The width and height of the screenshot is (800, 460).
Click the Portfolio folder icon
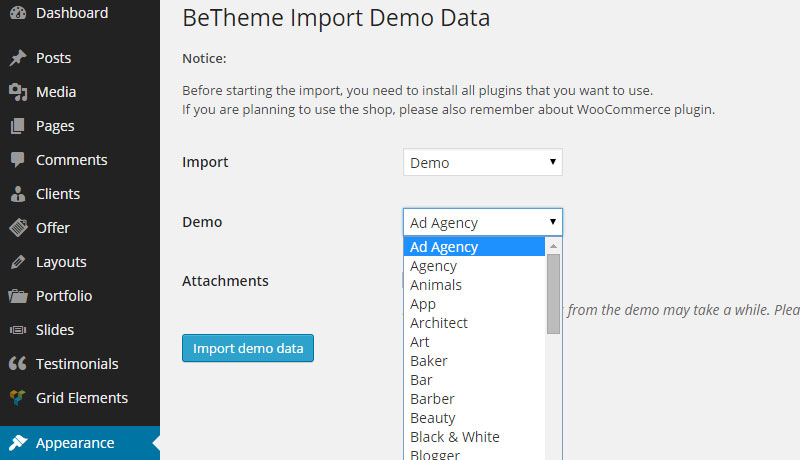17,296
